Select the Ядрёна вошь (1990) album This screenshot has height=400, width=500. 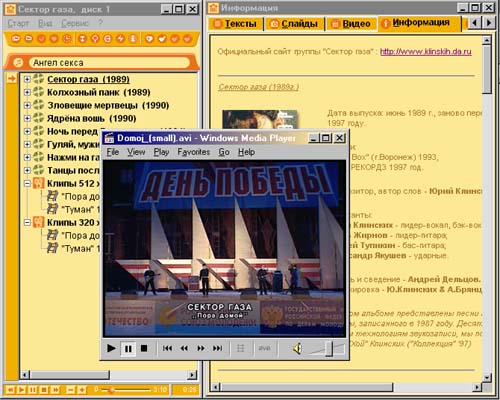[91, 118]
